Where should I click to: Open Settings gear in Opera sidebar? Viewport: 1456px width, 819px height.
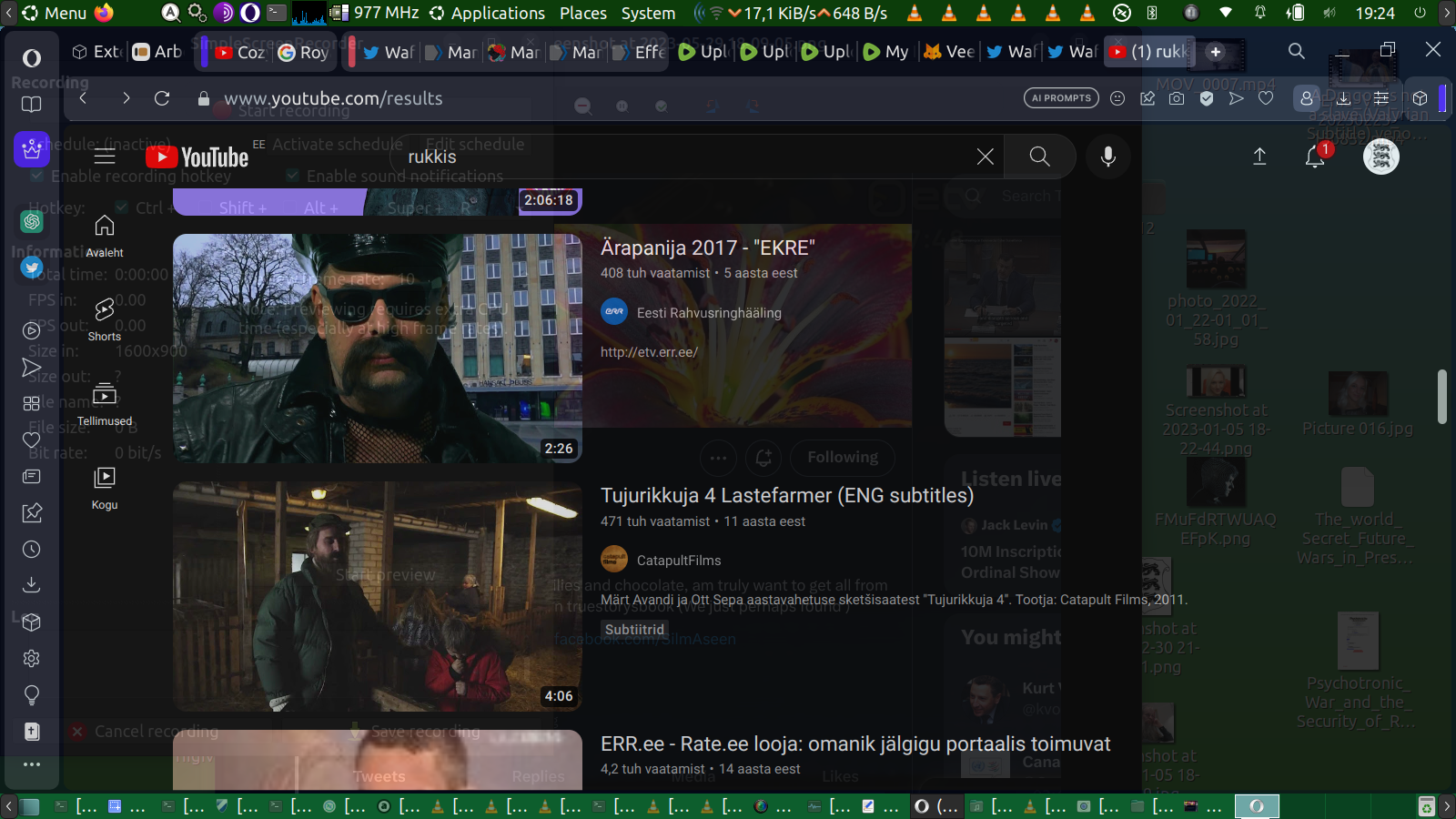pos(32,658)
